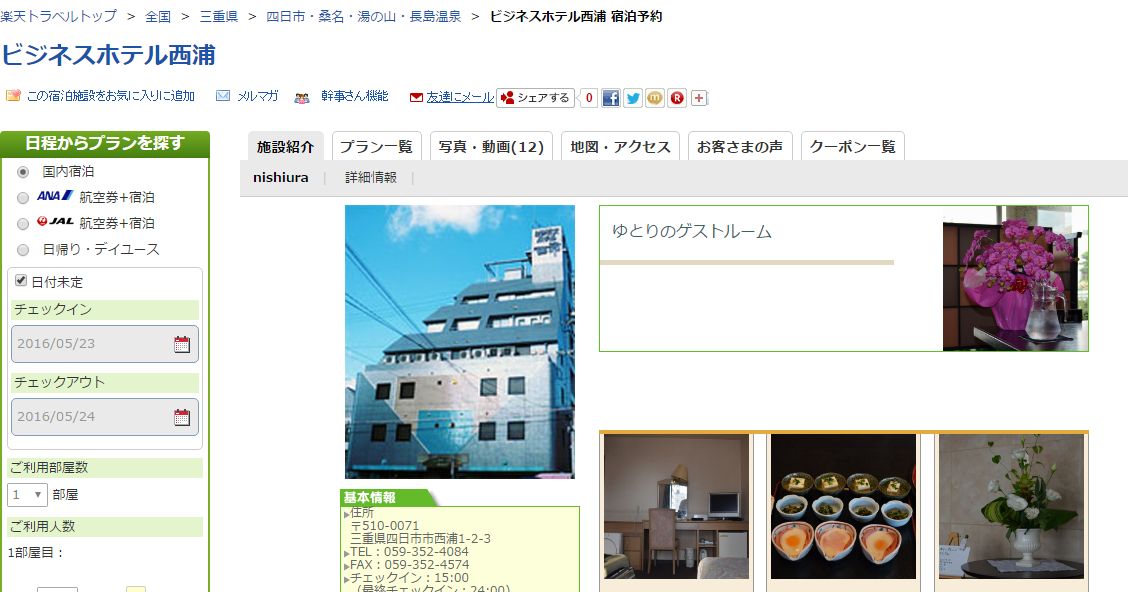This screenshot has width=1128, height=592.
Task: Click メルマガ link
Action: coord(258,96)
